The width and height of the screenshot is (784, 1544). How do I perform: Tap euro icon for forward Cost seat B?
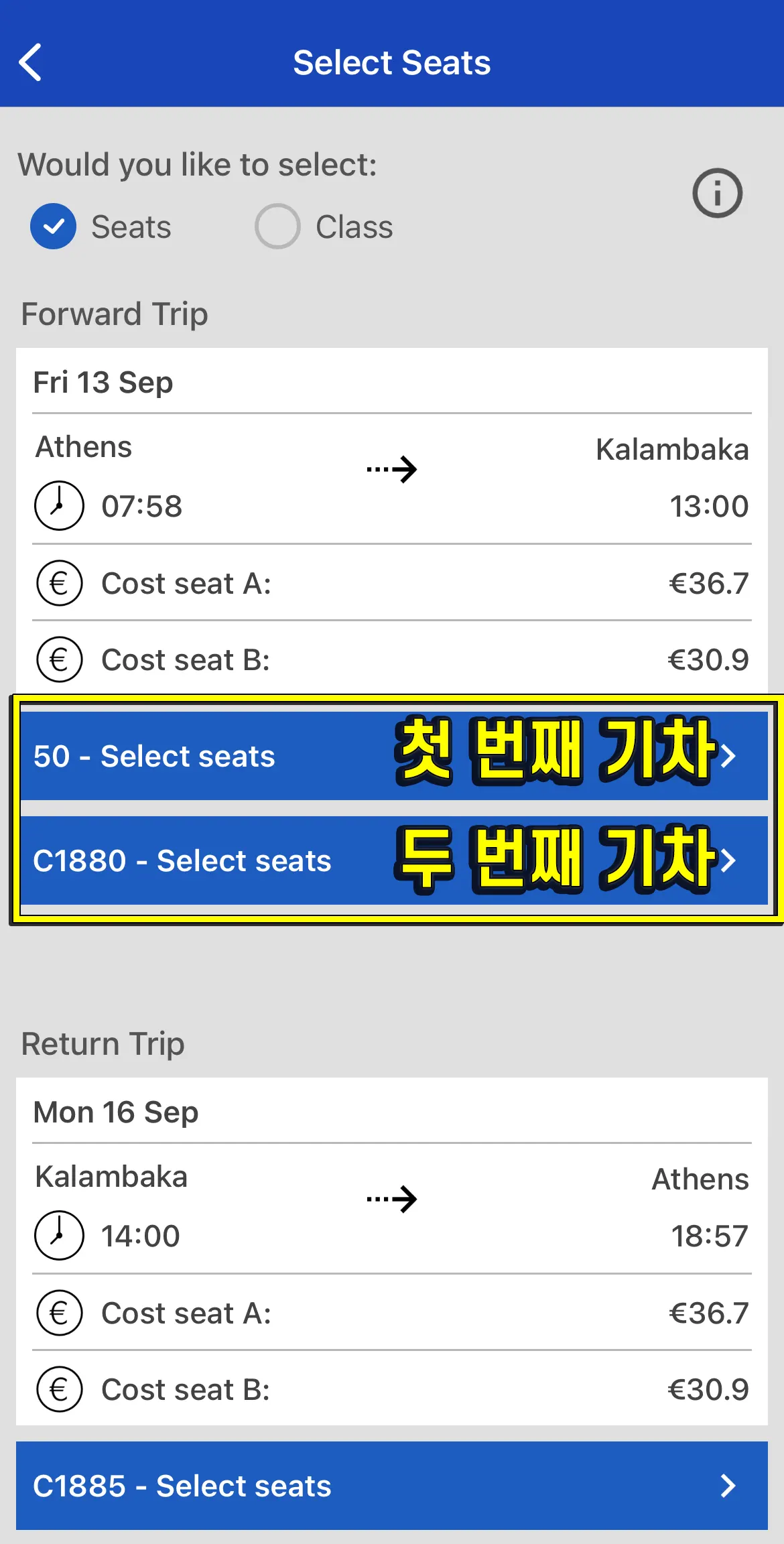[59, 659]
